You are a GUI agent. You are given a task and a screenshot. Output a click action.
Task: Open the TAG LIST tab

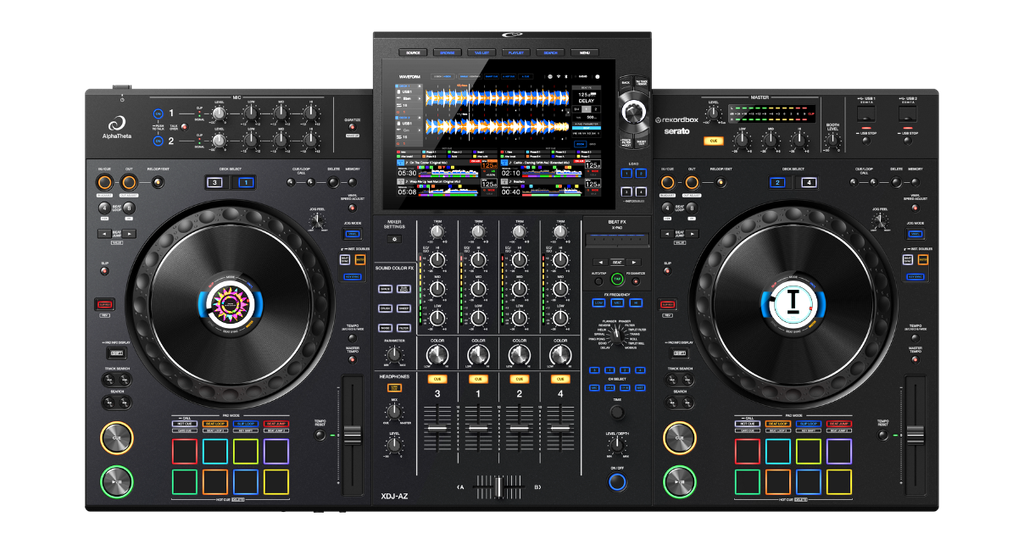coord(481,52)
